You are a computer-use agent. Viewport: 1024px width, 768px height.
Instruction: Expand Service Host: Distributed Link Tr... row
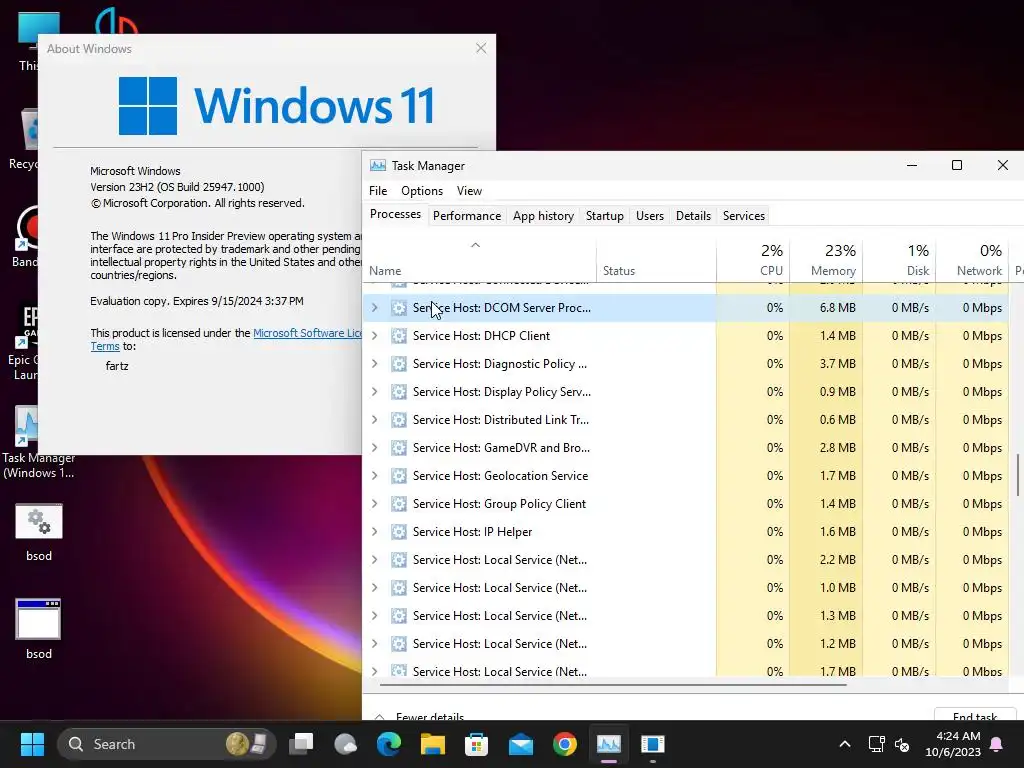[374, 420]
